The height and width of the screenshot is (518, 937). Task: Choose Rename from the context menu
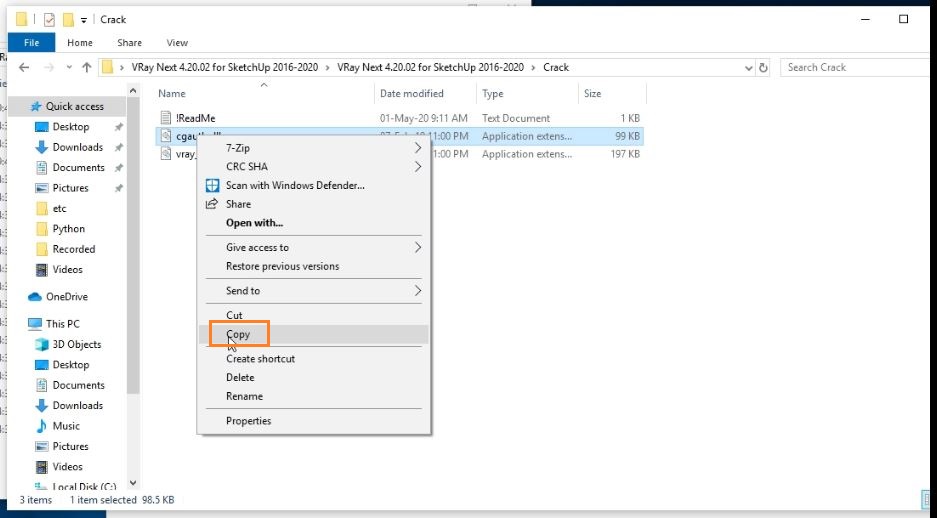pyautogui.click(x=314, y=396)
